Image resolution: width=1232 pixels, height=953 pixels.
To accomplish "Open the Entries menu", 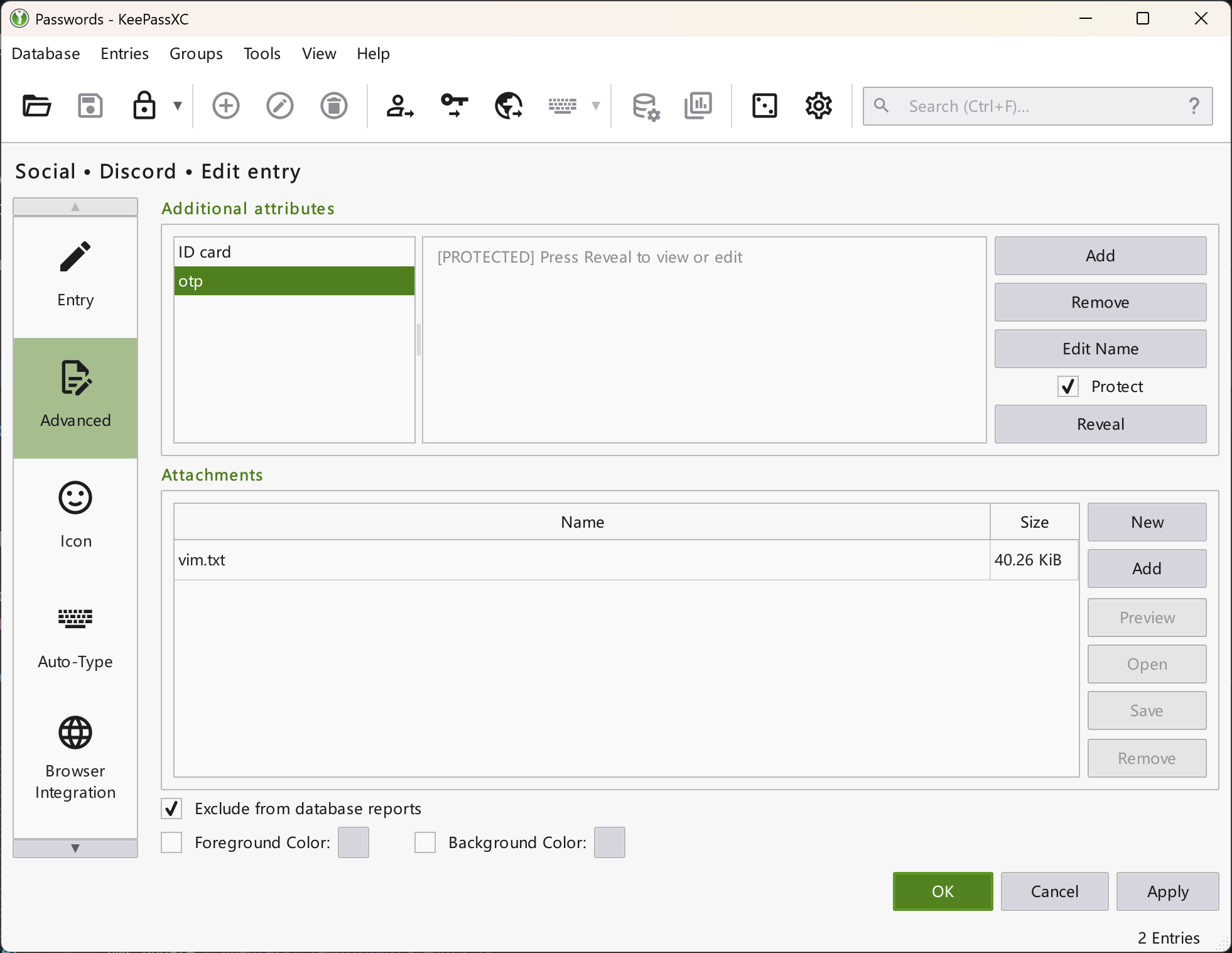I will [x=124, y=53].
